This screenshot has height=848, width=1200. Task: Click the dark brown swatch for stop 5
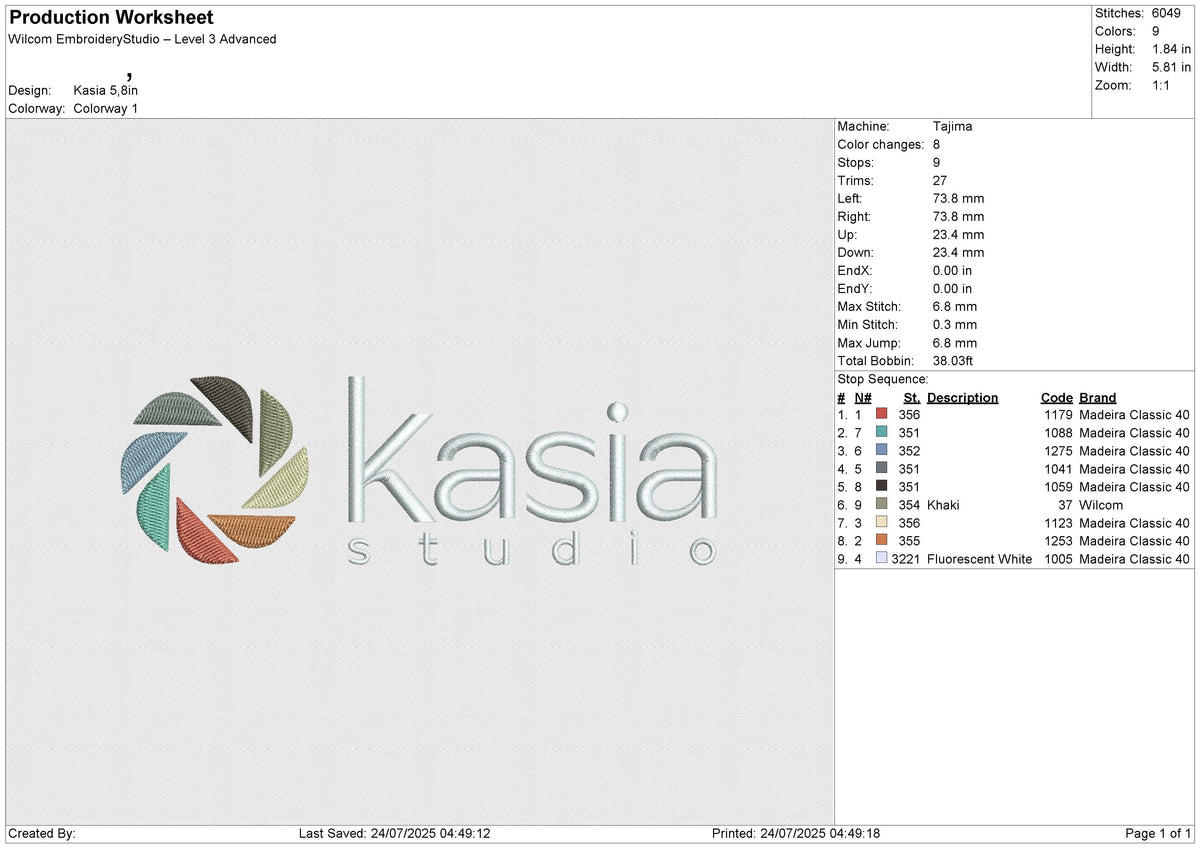click(881, 486)
